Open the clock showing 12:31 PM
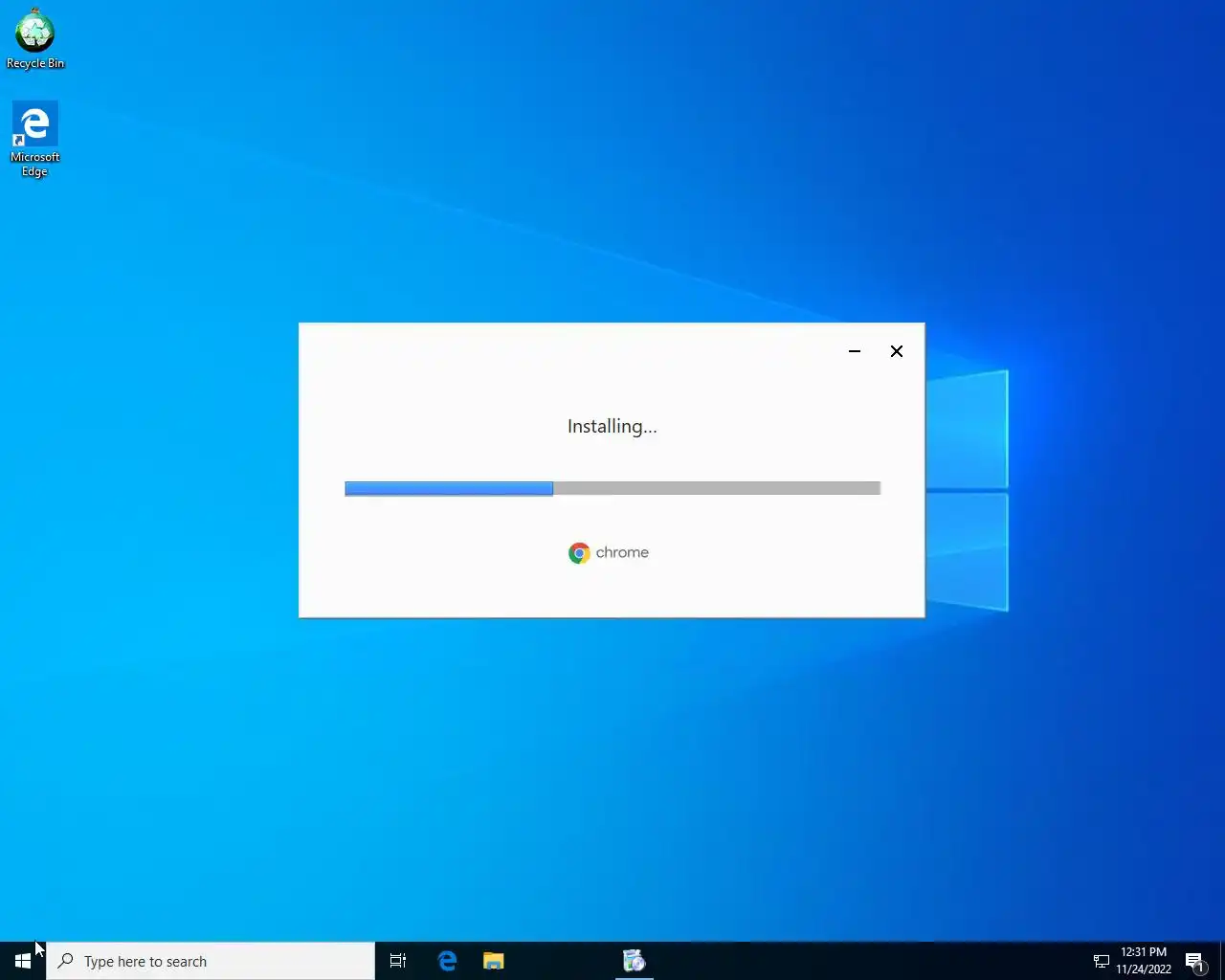 point(1144,961)
